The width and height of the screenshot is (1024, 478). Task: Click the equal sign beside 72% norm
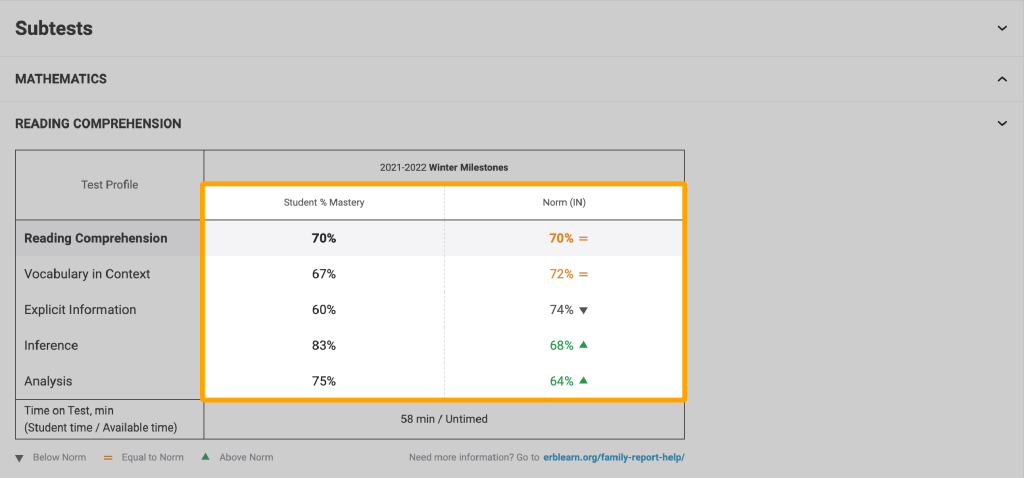point(584,274)
